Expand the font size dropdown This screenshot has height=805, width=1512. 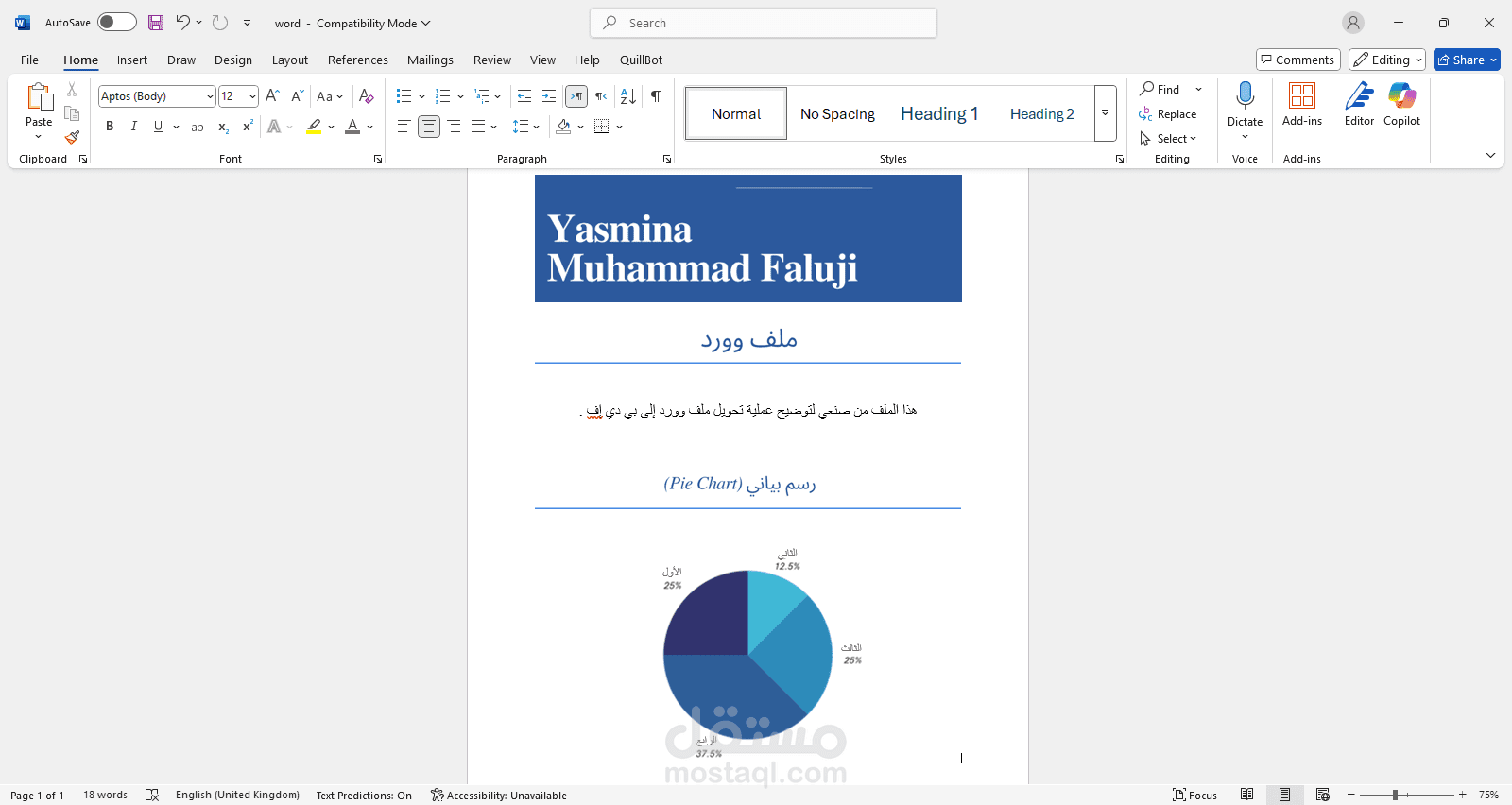point(252,96)
